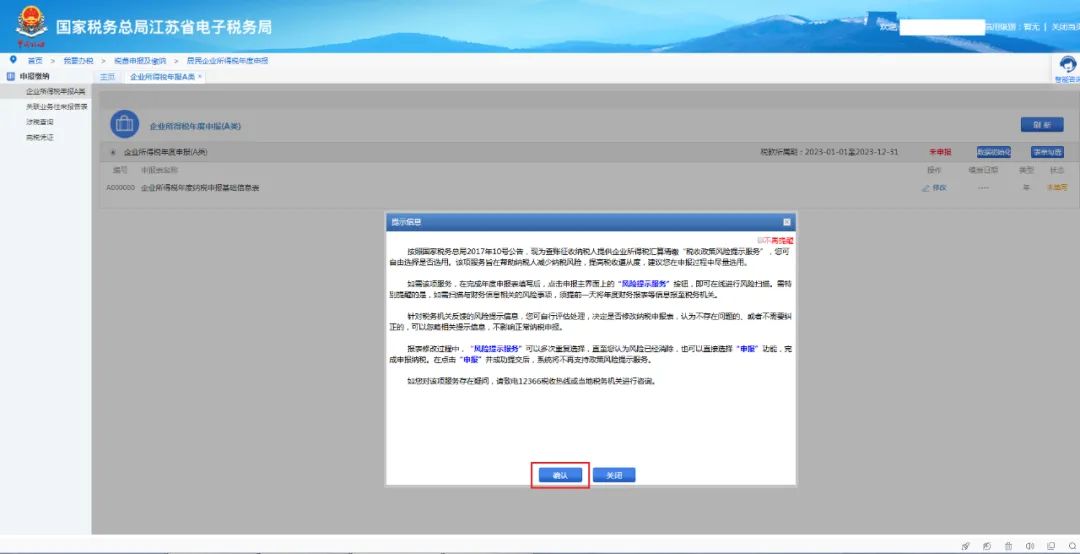Open the 智能咨询 customer service avatar
The image size is (1080, 554).
coord(1068,66)
